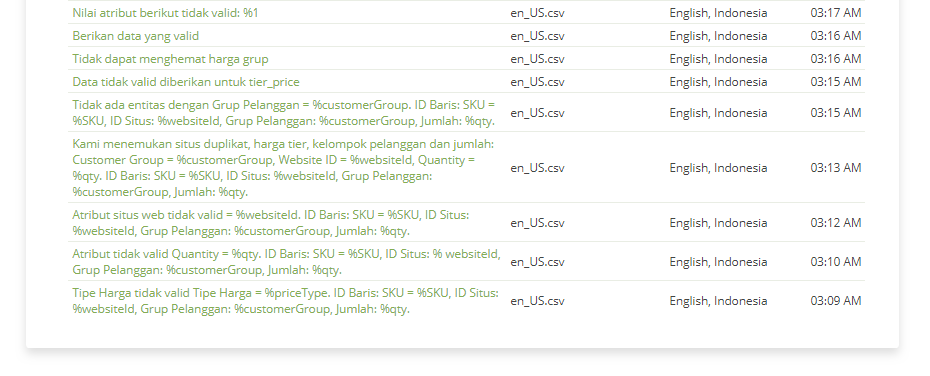
Task: Select en_US.csv in the 'Nilai atribut' row
Action: [x=537, y=12]
